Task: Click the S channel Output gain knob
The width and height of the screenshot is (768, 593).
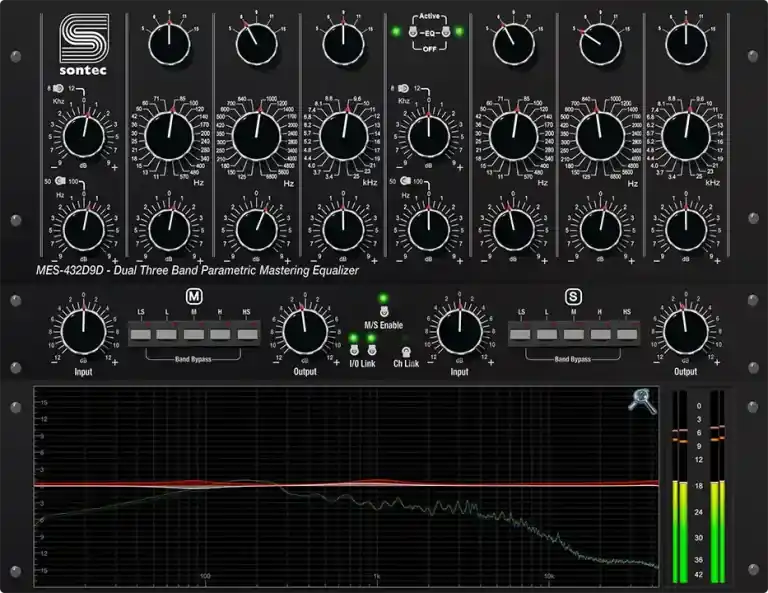Action: tap(685, 332)
